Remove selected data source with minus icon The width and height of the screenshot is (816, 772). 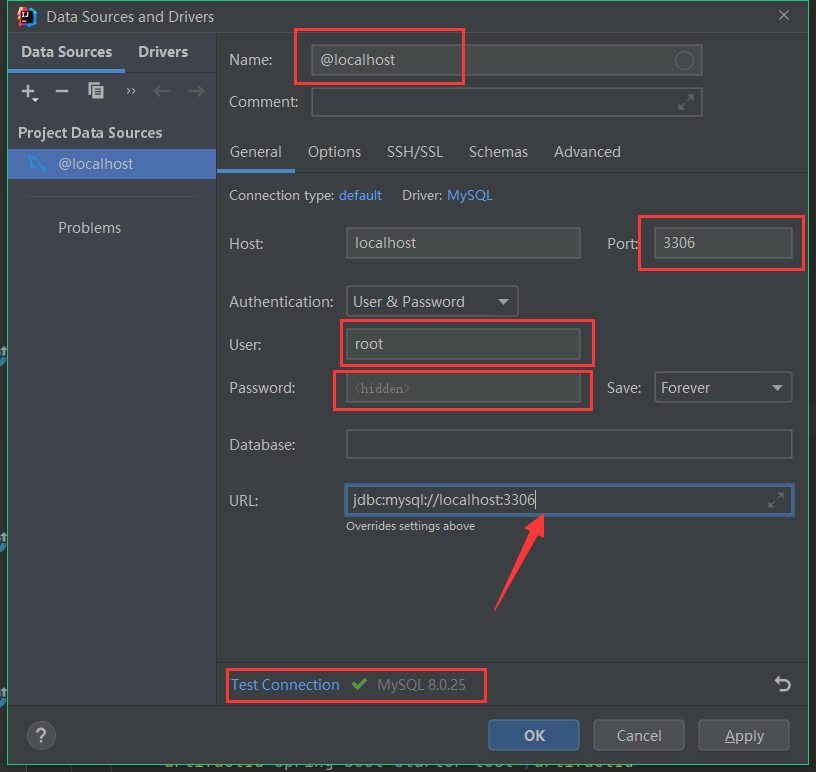(62, 92)
